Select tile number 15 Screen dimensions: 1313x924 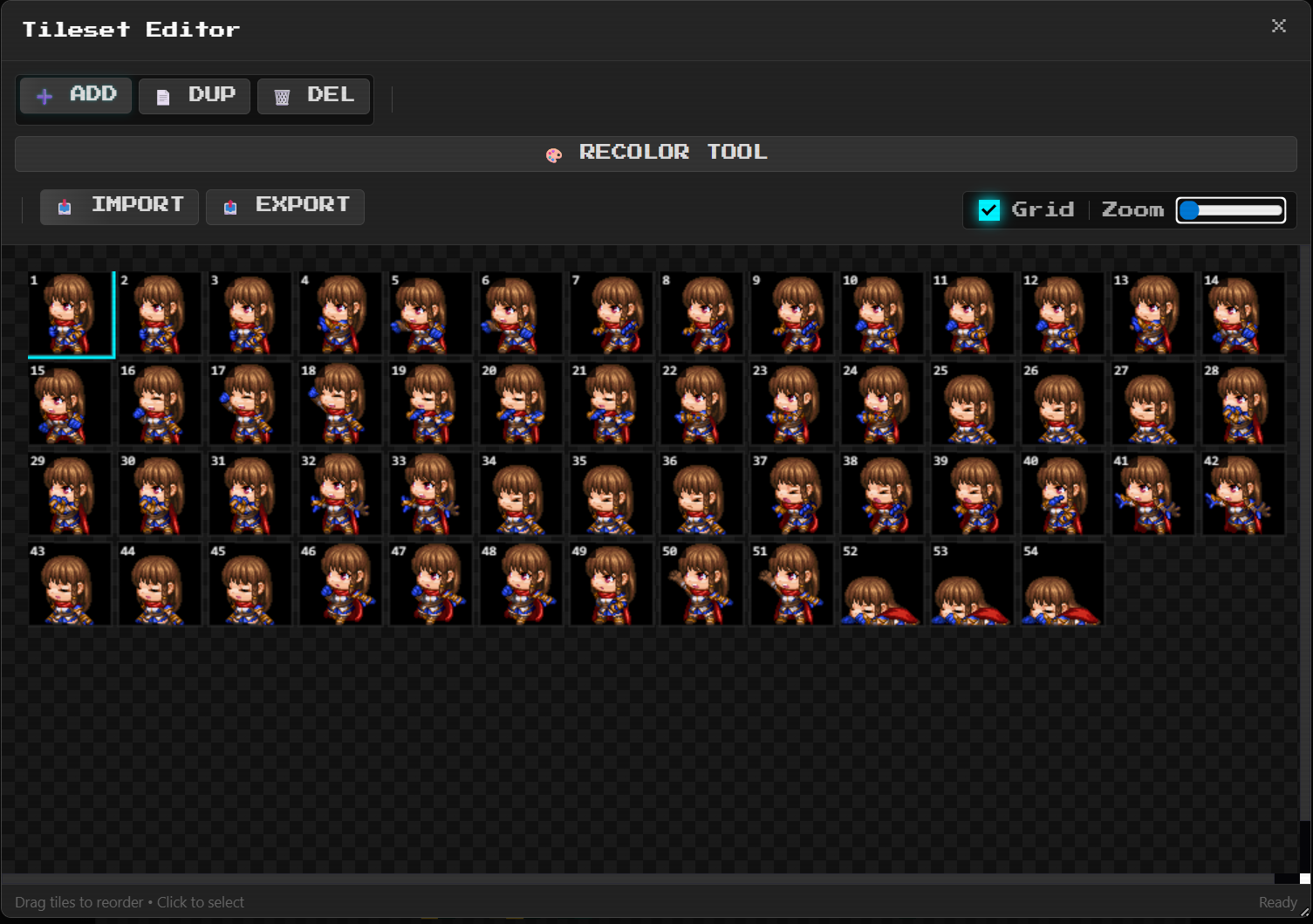(70, 405)
